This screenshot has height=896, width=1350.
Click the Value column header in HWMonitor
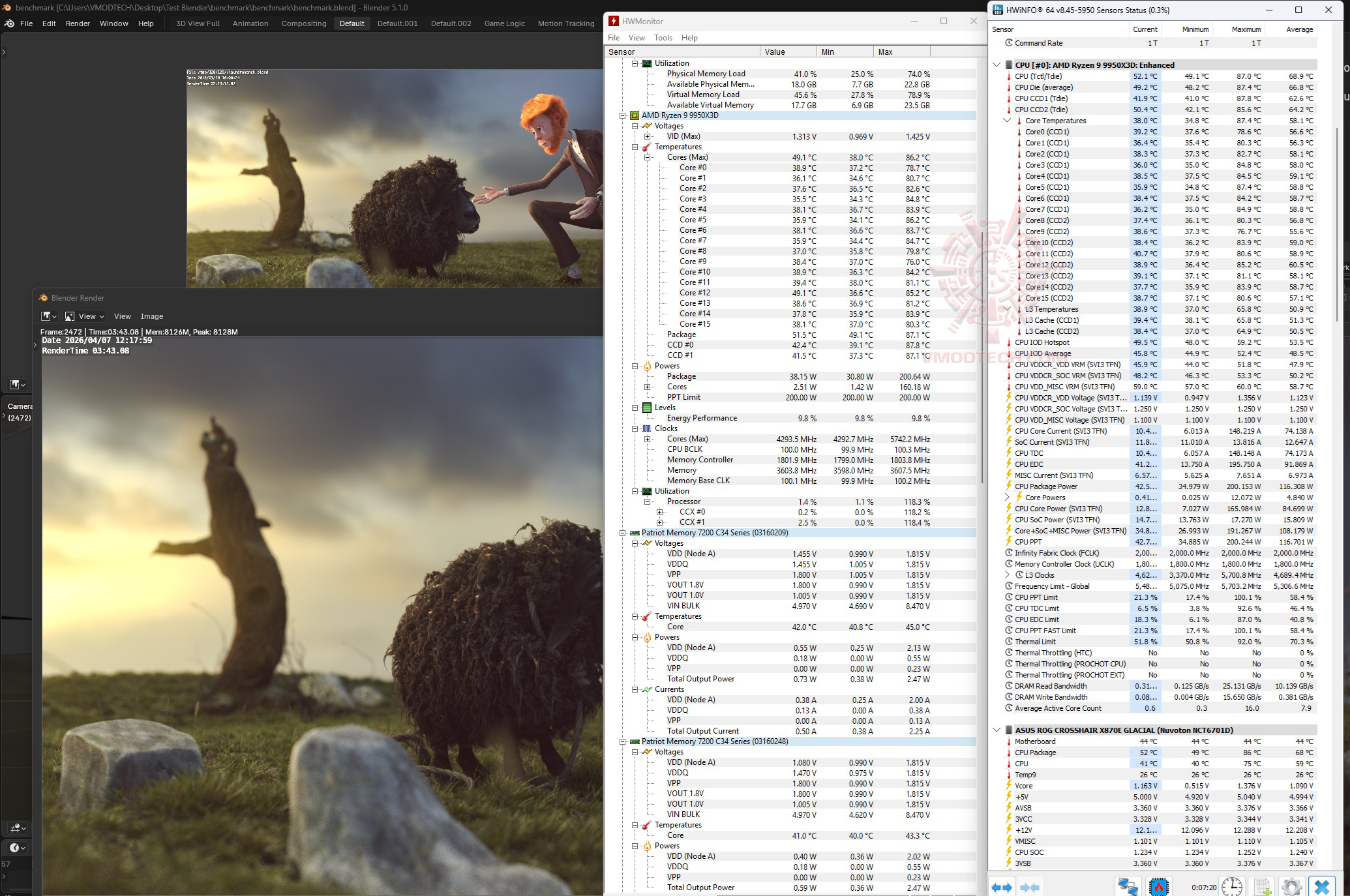pyautogui.click(x=787, y=52)
